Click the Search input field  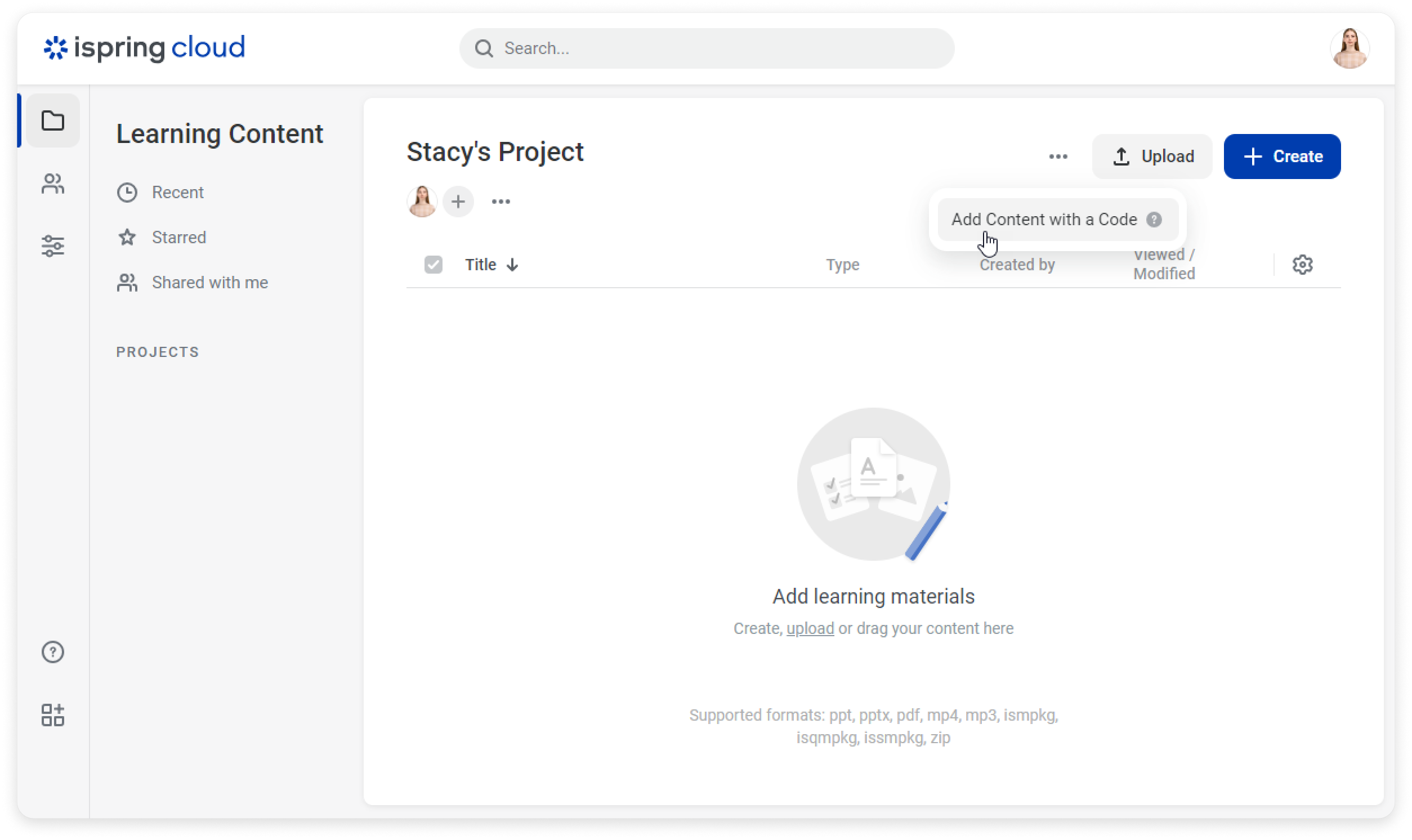(x=706, y=48)
